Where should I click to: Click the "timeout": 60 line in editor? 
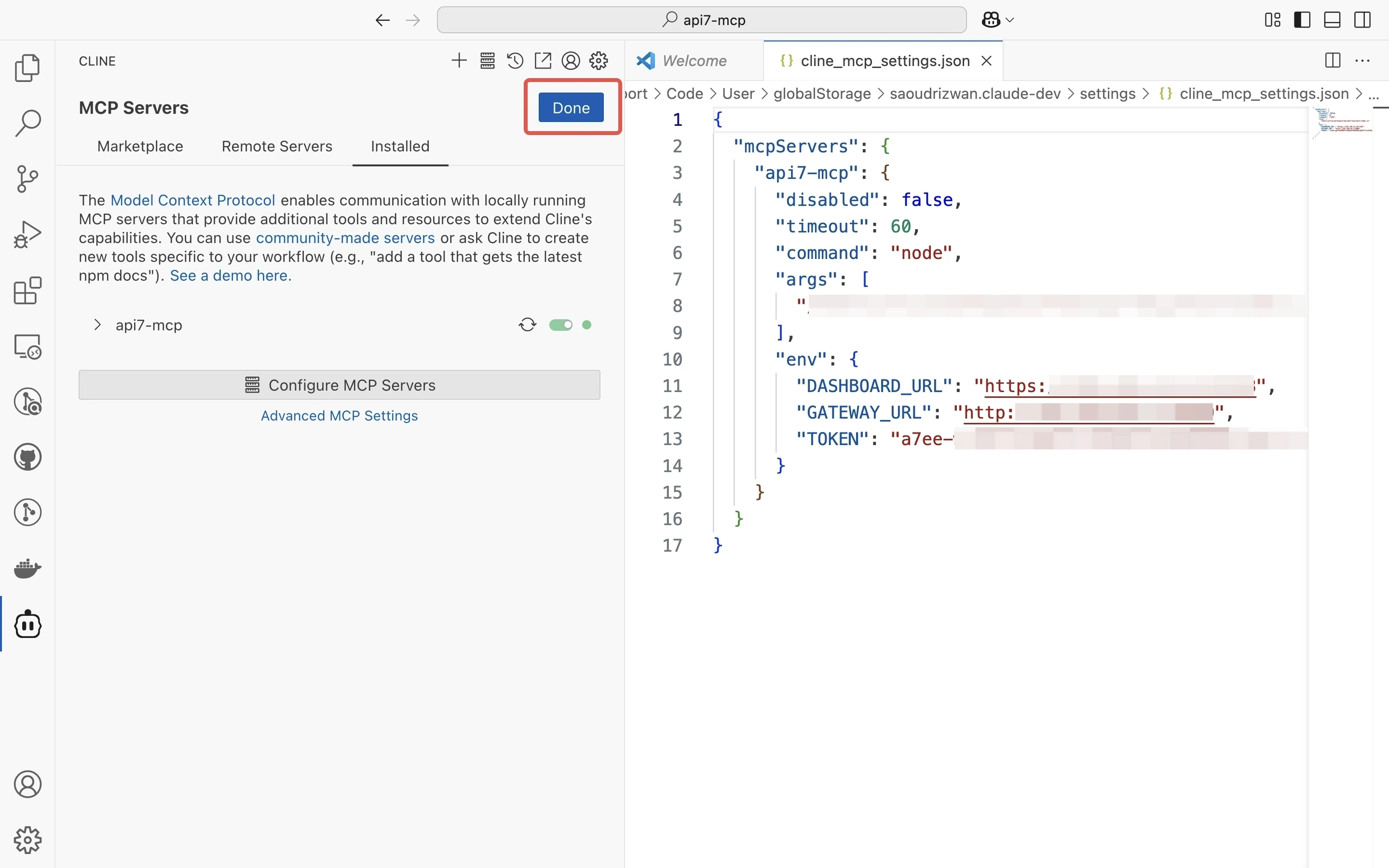[x=847, y=227]
